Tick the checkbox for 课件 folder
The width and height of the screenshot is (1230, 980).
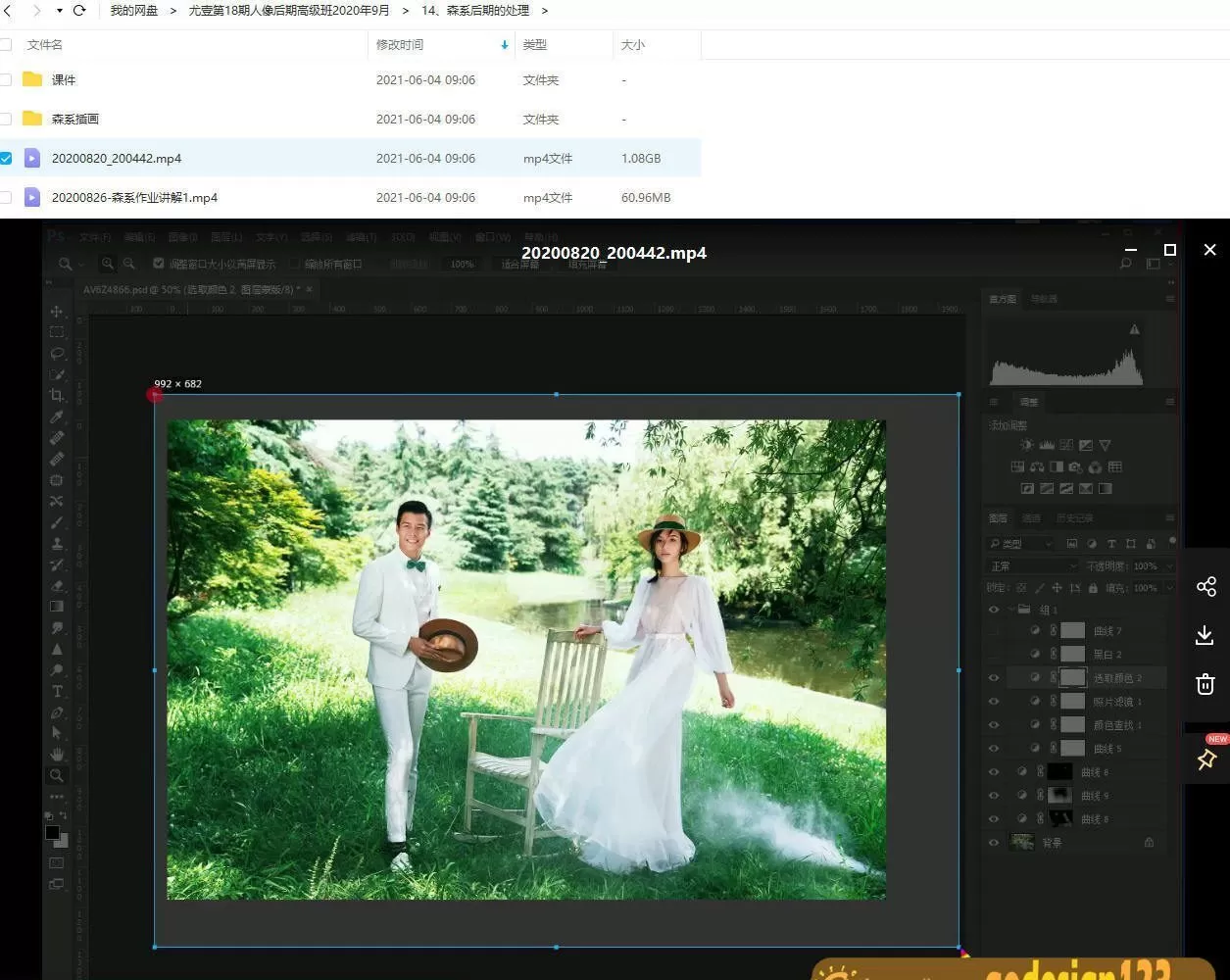(6, 79)
